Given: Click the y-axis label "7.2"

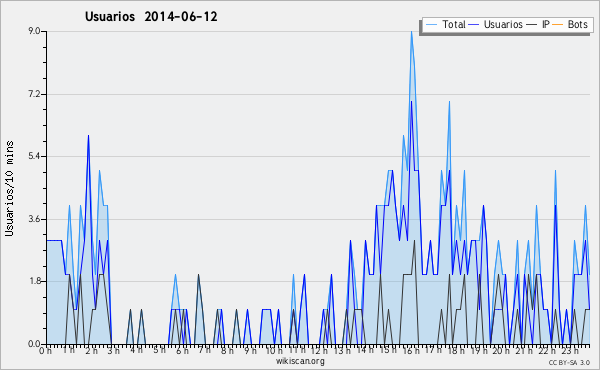Looking at the screenshot, I should 34,94.
